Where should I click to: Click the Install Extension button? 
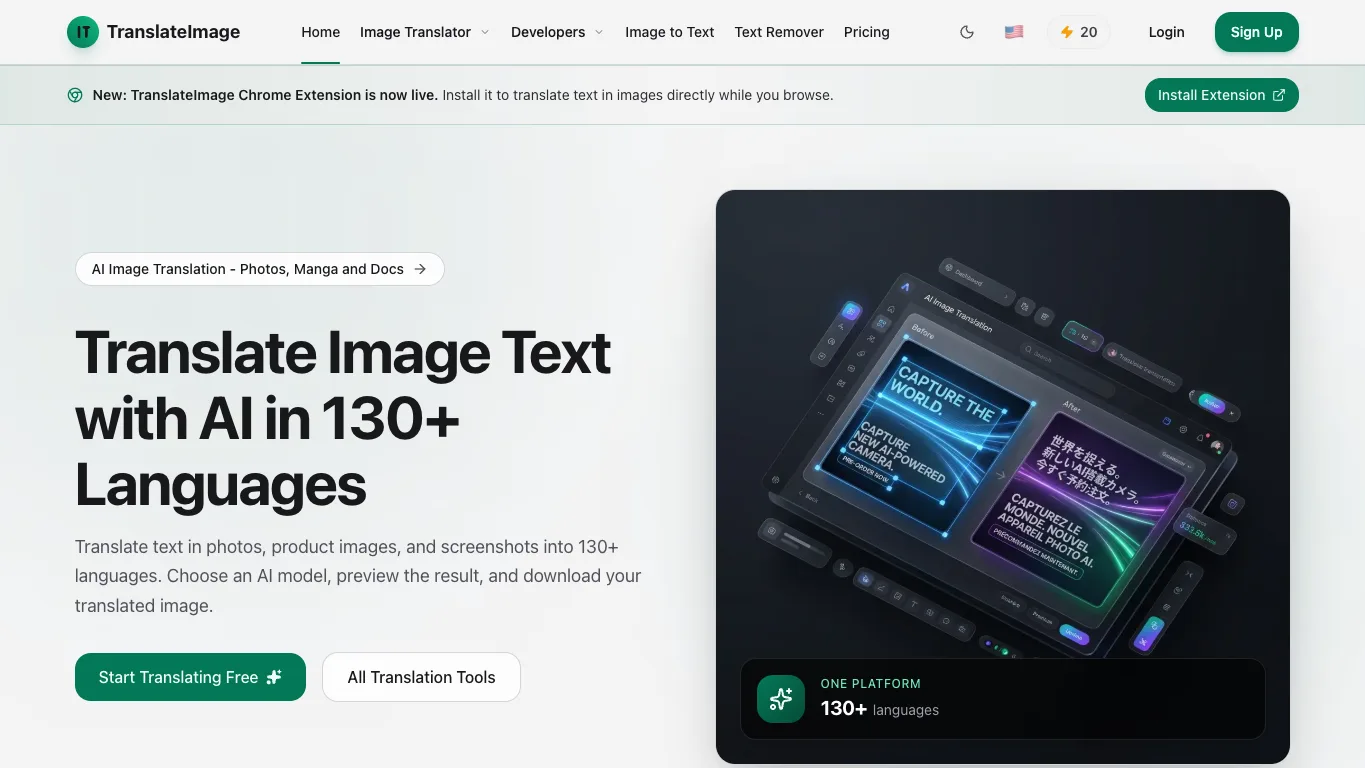(x=1221, y=95)
